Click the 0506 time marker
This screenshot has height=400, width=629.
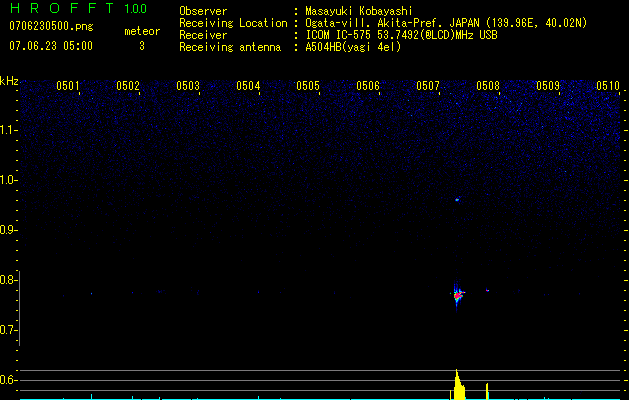[368, 86]
